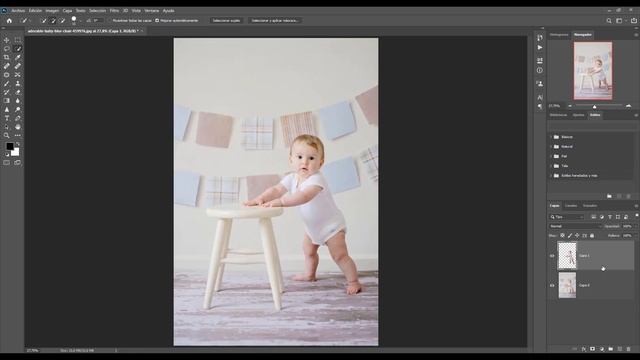Open layer styles fx button
This screenshot has width=640, height=360.
(584, 349)
